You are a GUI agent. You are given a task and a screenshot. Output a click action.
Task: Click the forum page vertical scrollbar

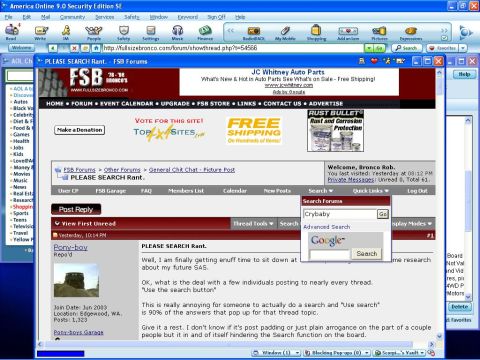click(x=439, y=203)
